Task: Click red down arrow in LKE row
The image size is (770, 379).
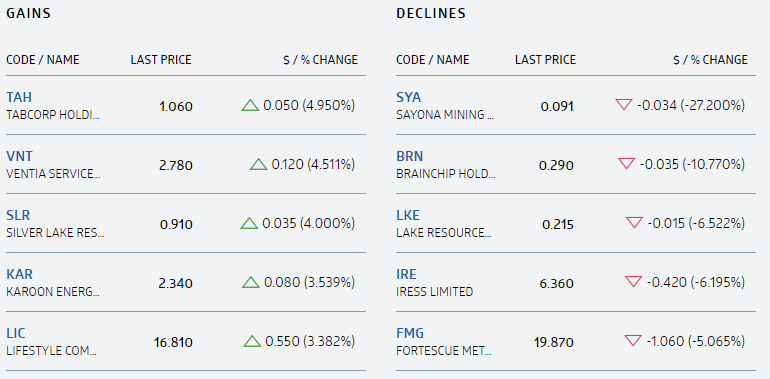Action: pyautogui.click(x=634, y=222)
